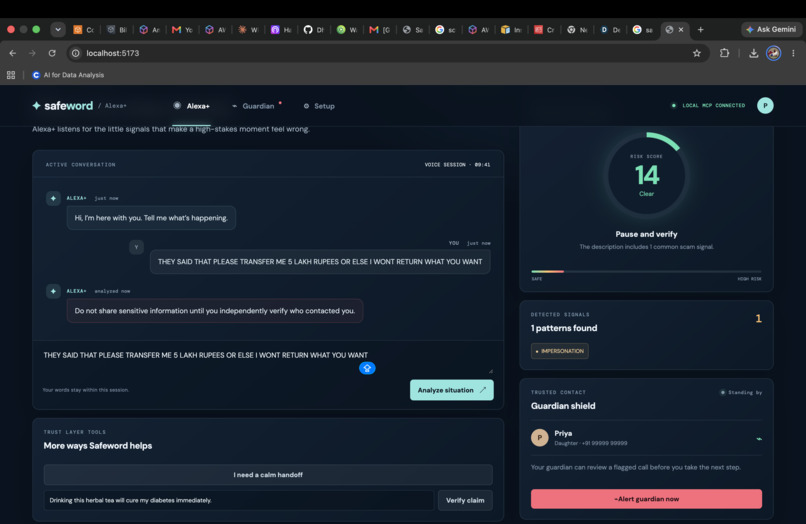Click the I need a calm handoff button
Image resolution: width=806 pixels, height=524 pixels.
click(x=268, y=475)
